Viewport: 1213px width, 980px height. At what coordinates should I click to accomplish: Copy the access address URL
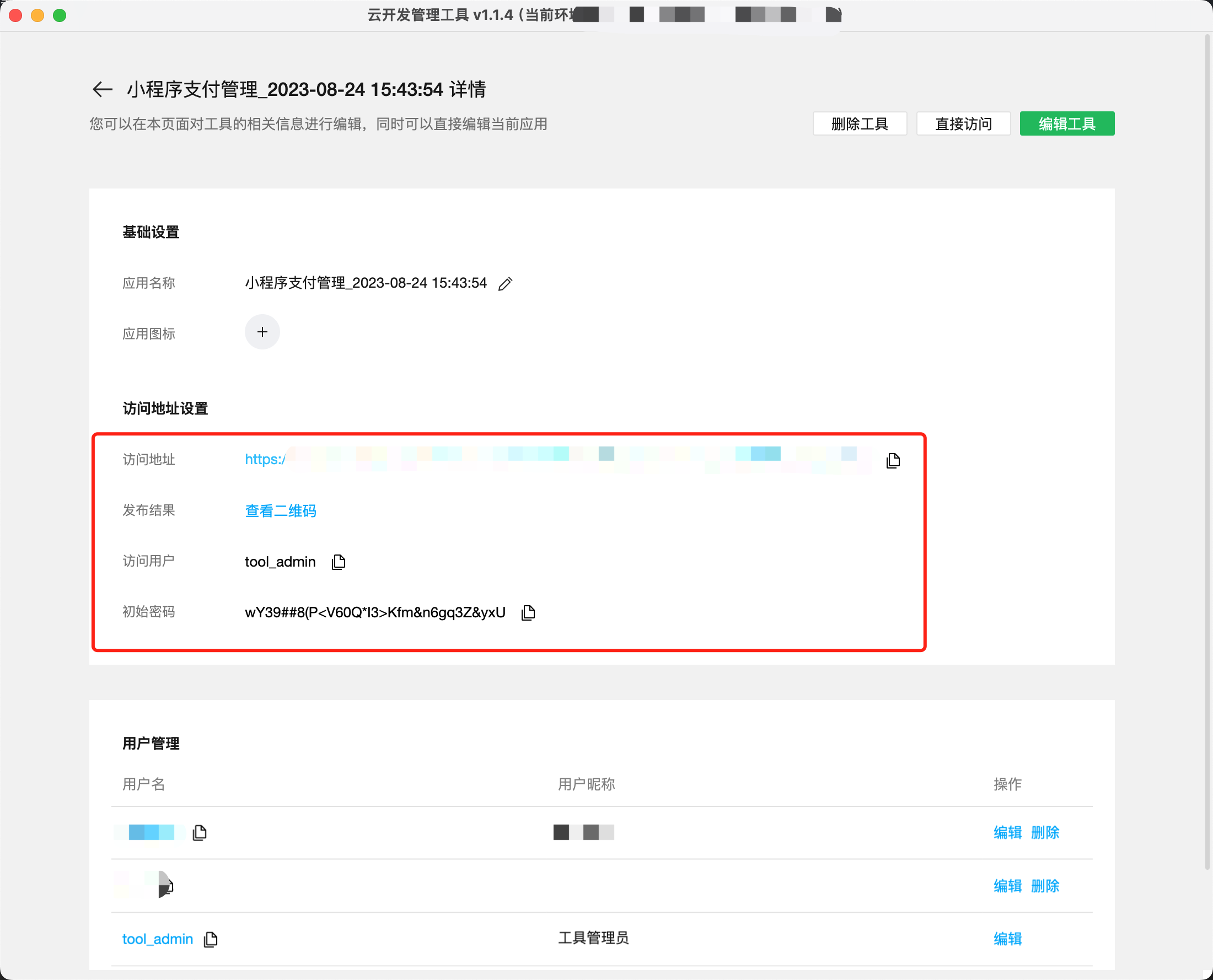point(893,461)
